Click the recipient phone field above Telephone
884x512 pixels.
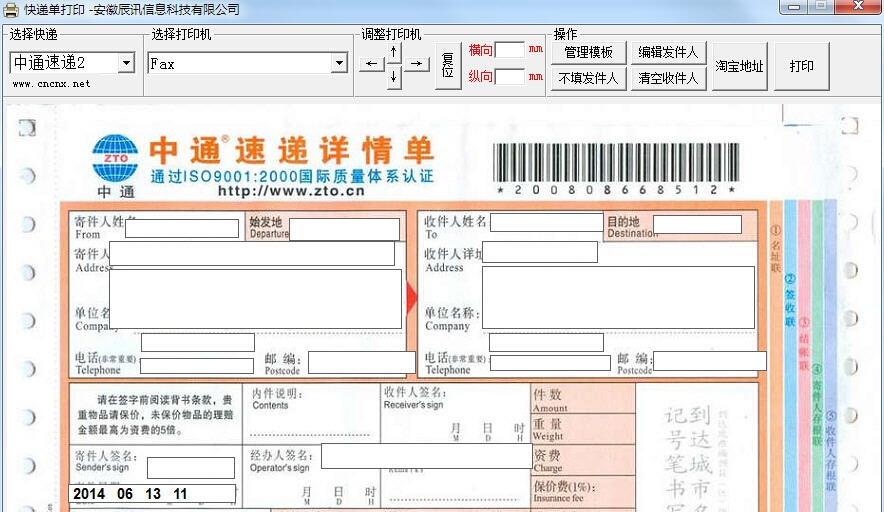tap(546, 342)
